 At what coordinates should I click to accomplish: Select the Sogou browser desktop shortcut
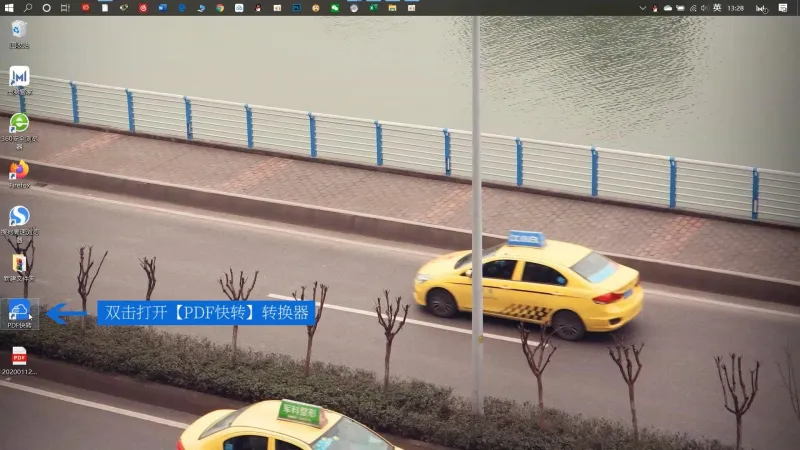click(19, 224)
